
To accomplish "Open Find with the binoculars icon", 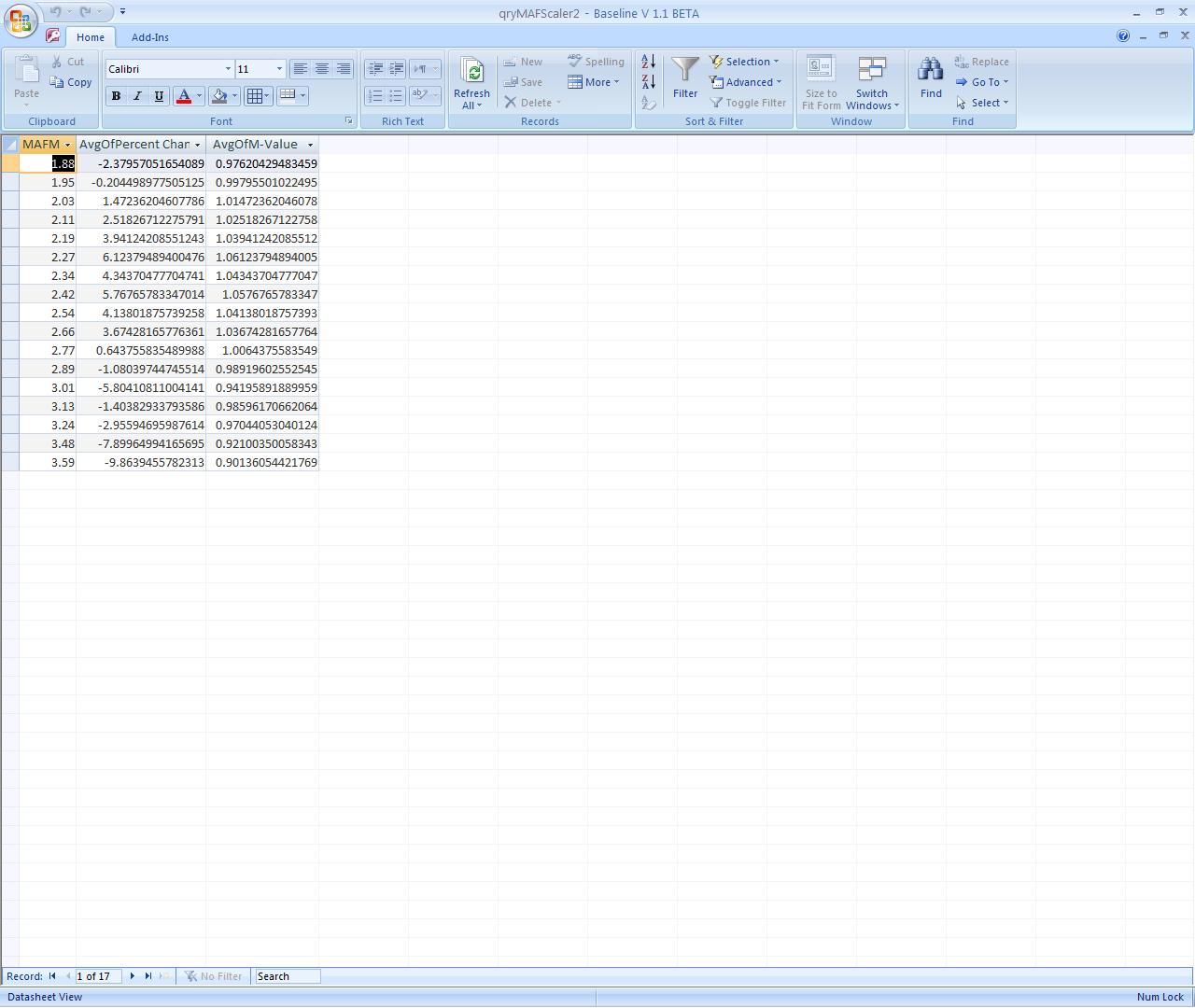I will click(931, 71).
